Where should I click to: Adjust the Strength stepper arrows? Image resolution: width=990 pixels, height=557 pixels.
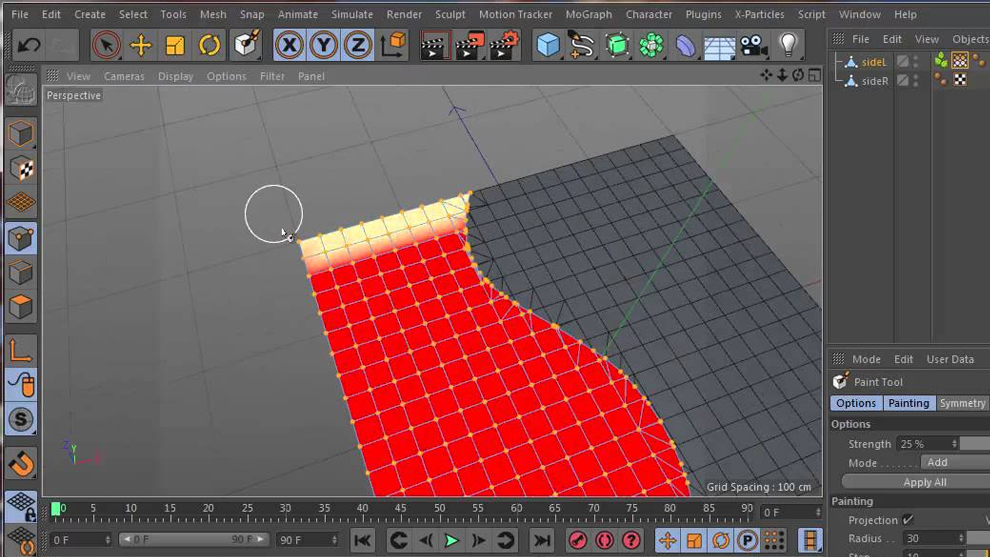pyautogui.click(x=954, y=444)
